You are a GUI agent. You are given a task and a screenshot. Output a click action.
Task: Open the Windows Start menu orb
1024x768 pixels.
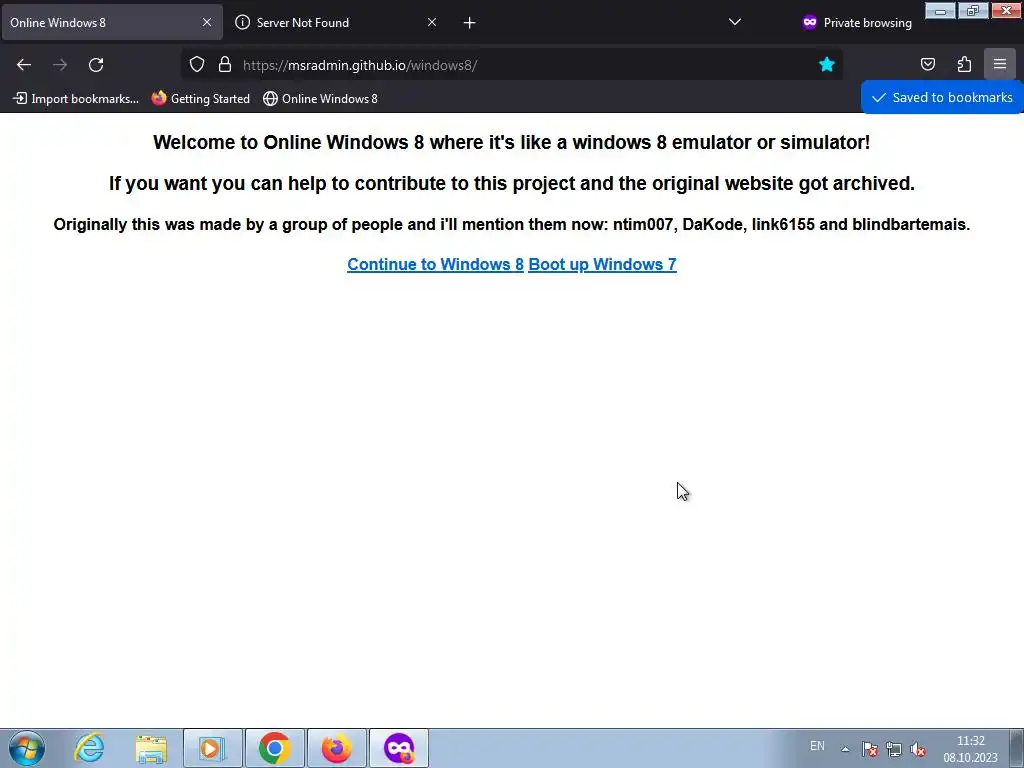tap(27, 748)
